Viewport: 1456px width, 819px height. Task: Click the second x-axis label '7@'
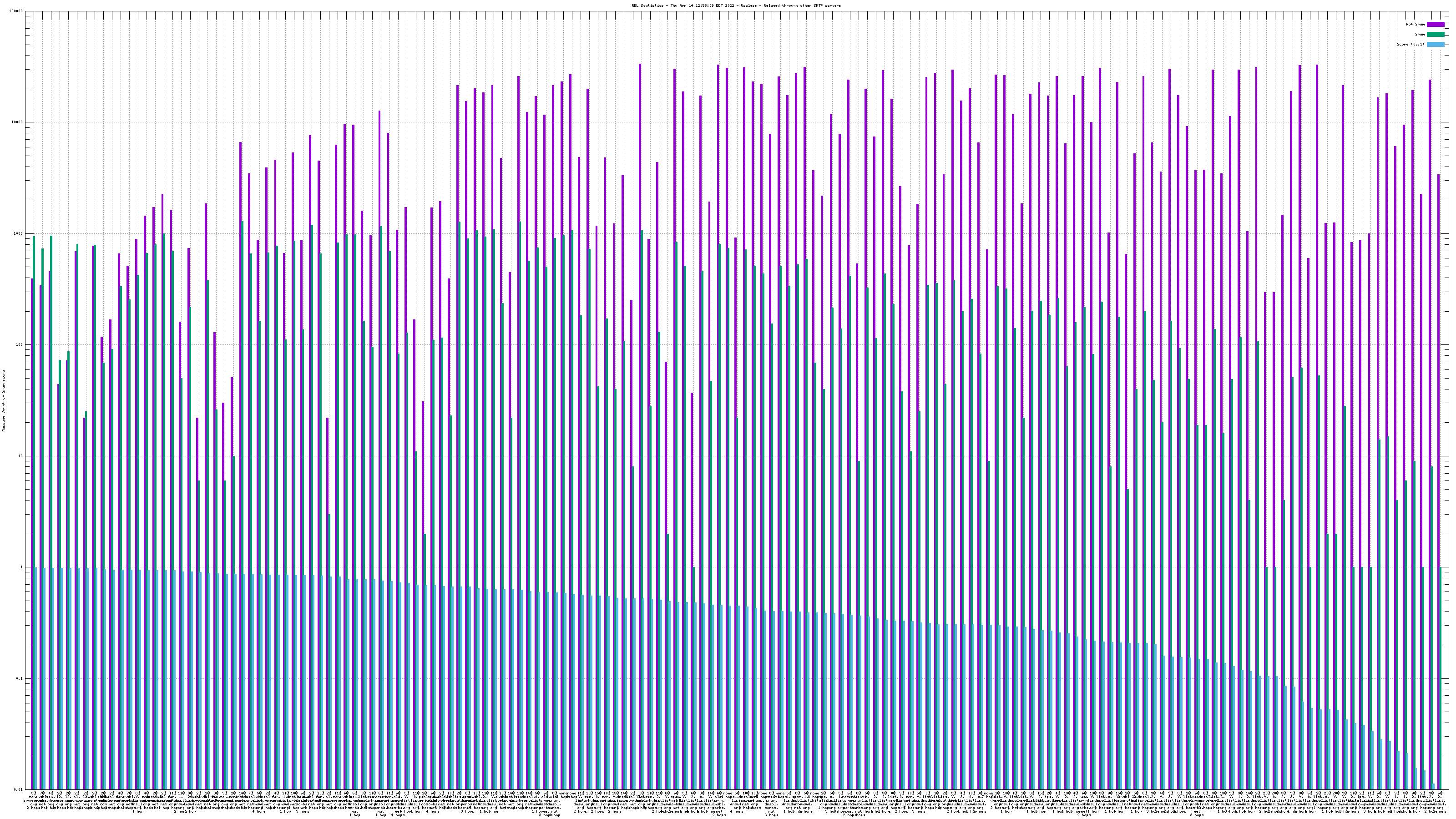click(x=42, y=794)
